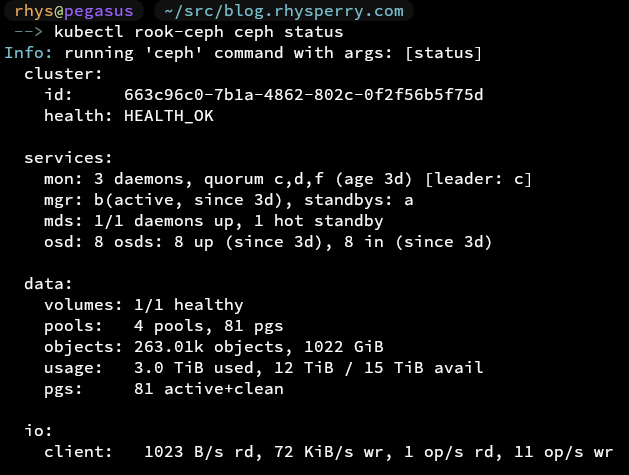Click the mgr: b(active) line

[x=229, y=200]
